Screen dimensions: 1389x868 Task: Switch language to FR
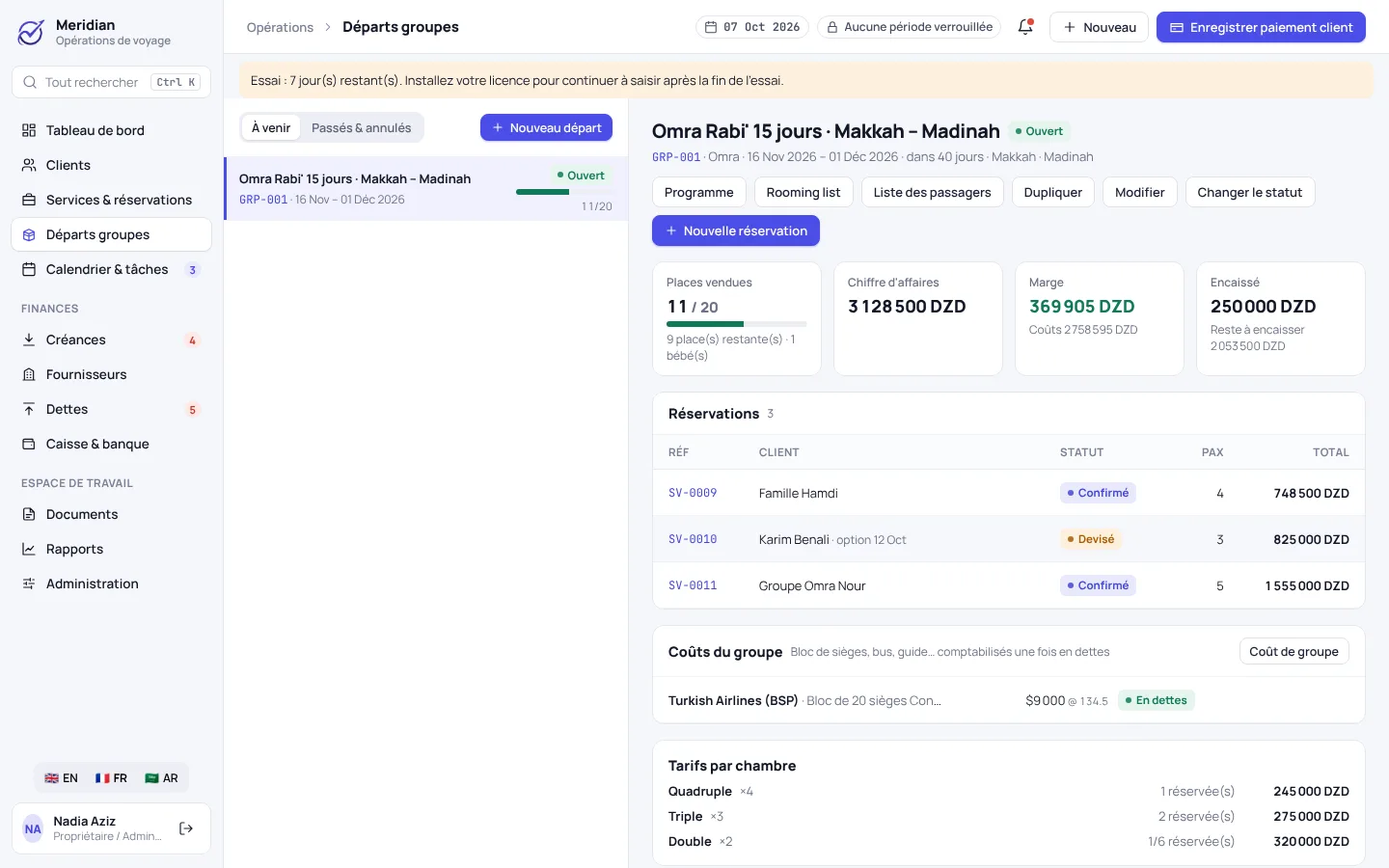(x=111, y=778)
